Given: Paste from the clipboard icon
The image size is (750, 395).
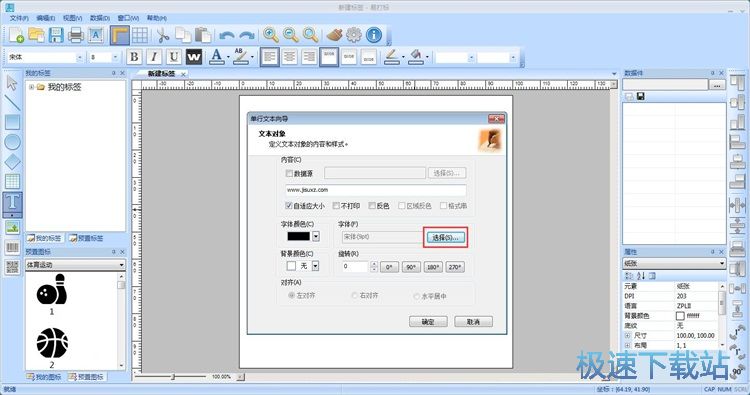Looking at the screenshot, I should (203, 35).
